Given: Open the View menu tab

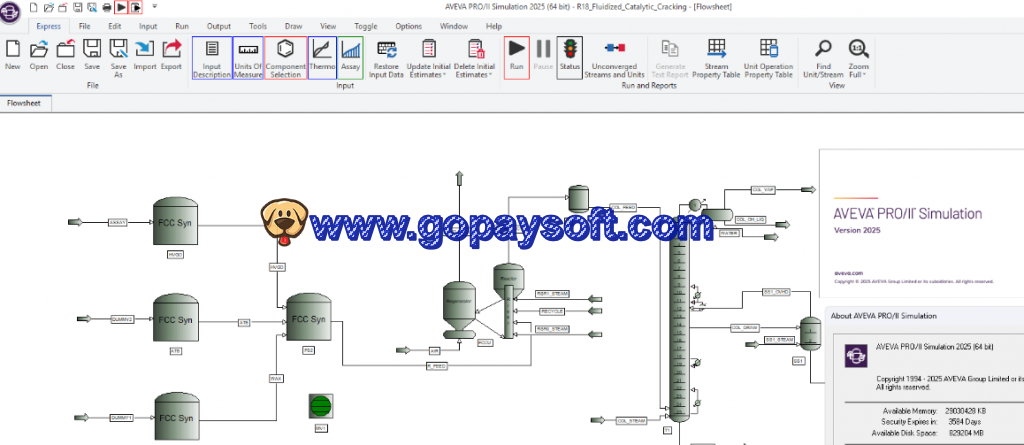Looking at the screenshot, I should (x=328, y=26).
